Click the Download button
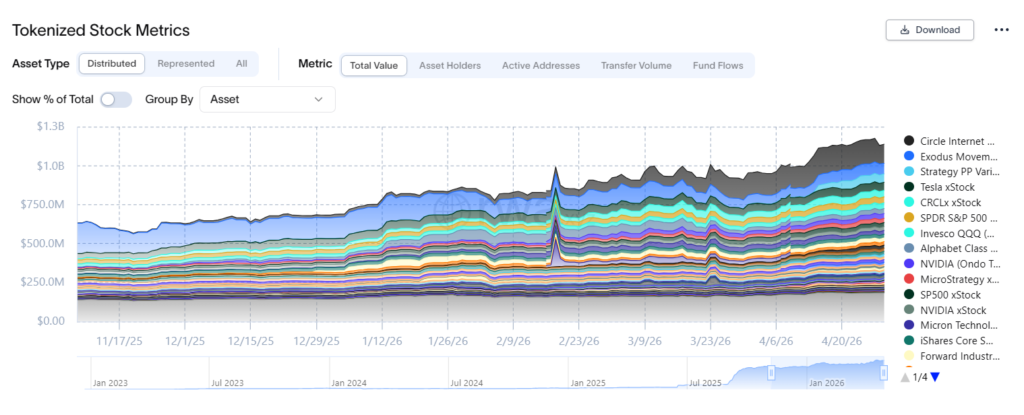Screen dimensions: 1024x415 tap(930, 30)
